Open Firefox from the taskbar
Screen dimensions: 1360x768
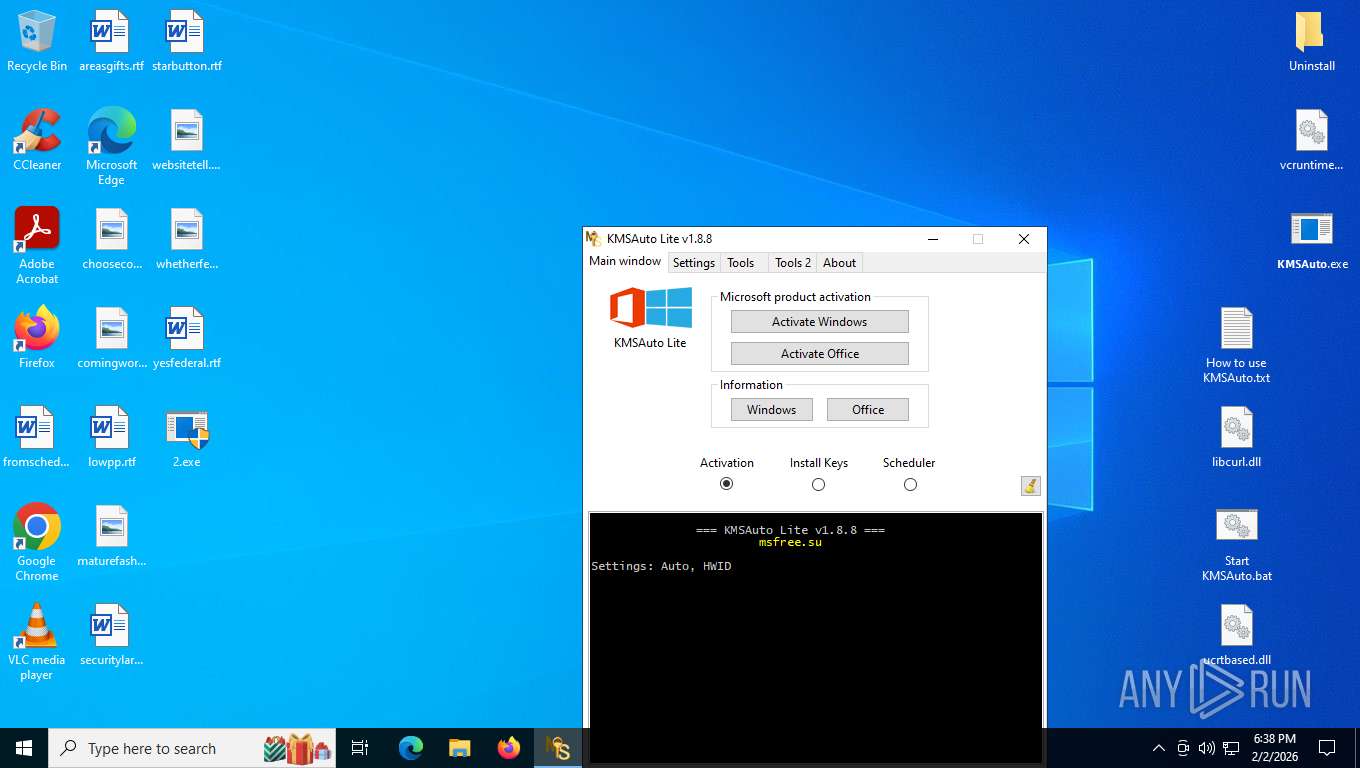pos(509,748)
